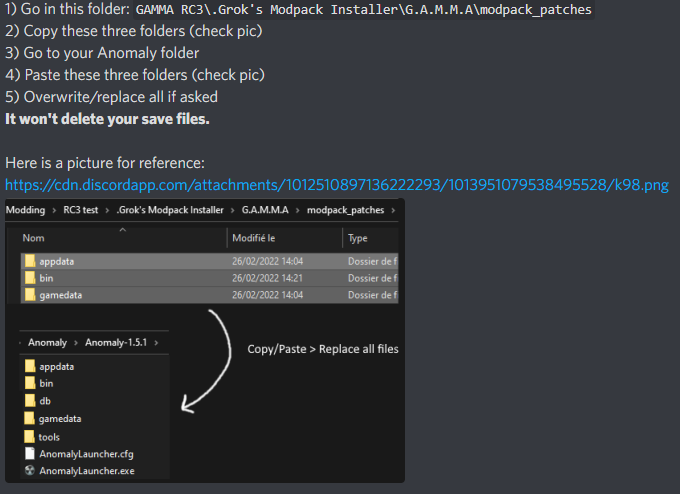Click the tools folder icon
Viewport: 680px width, 494px height.
tap(29, 436)
